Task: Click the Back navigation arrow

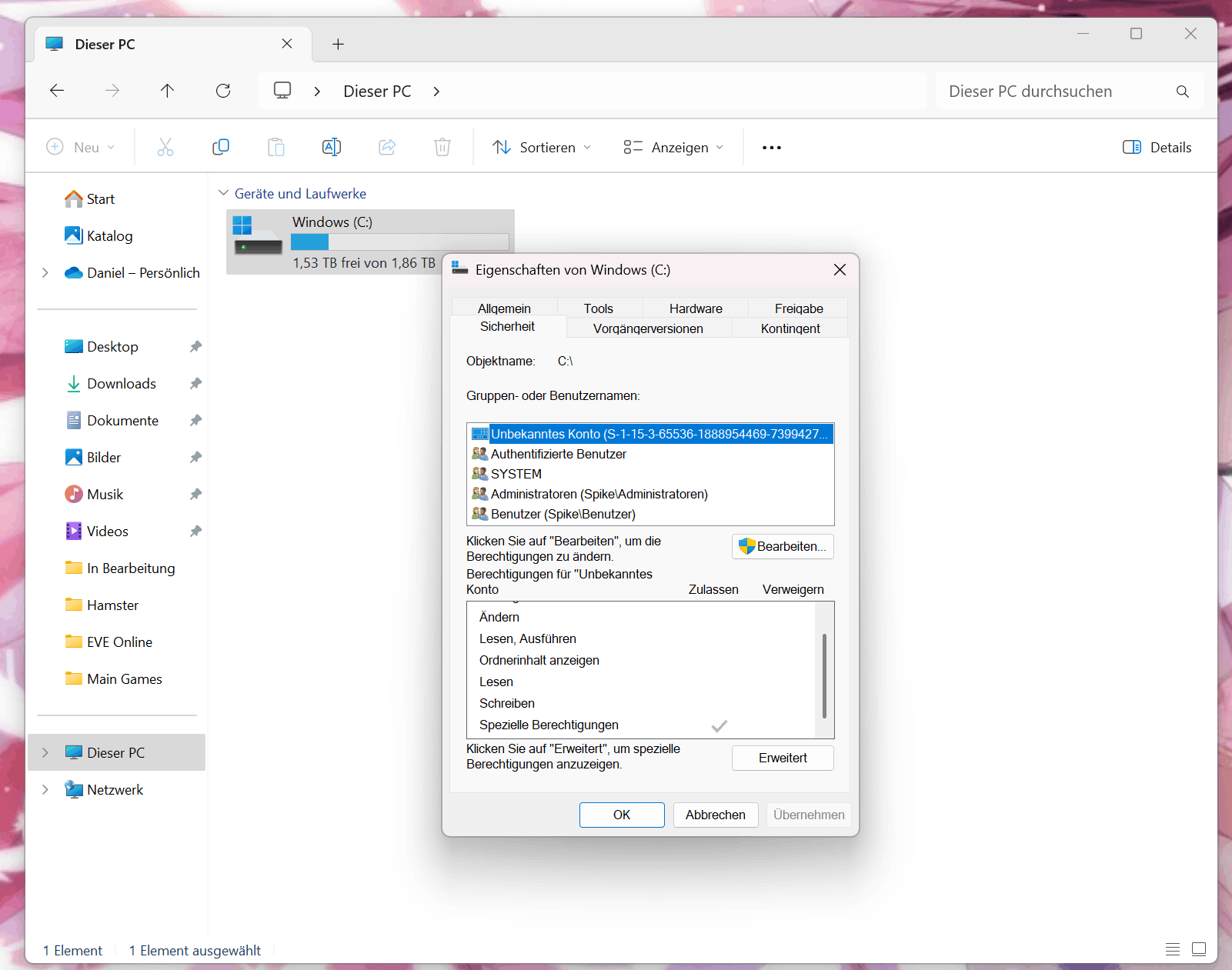Action: tap(57, 91)
